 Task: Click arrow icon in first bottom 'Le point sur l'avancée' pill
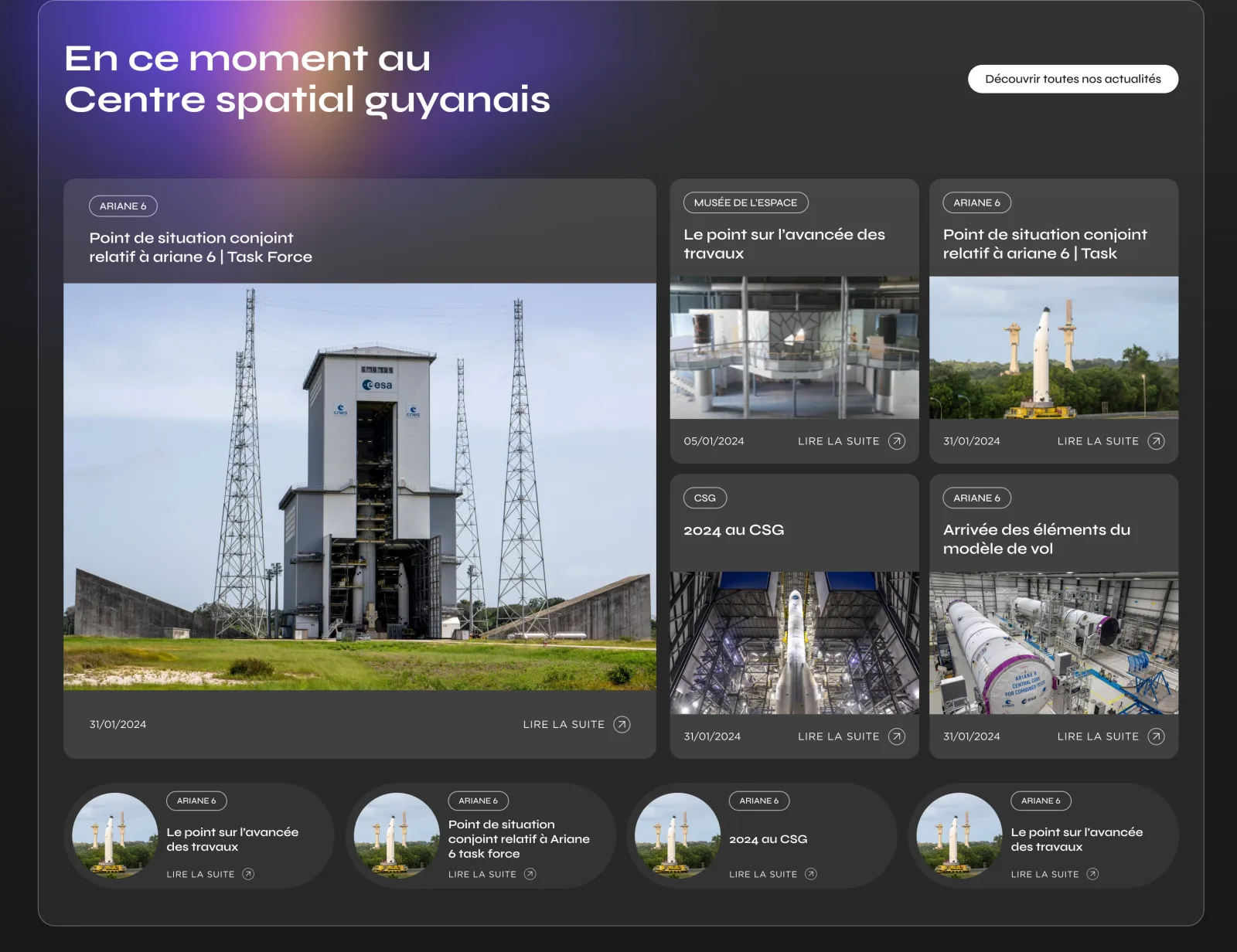pos(248,874)
